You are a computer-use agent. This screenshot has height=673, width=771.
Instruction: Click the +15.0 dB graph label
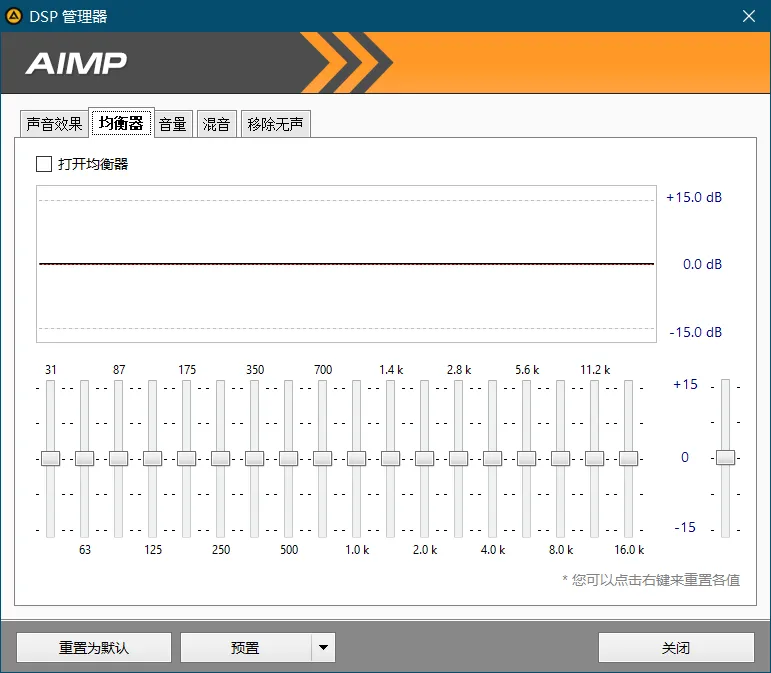(x=694, y=198)
